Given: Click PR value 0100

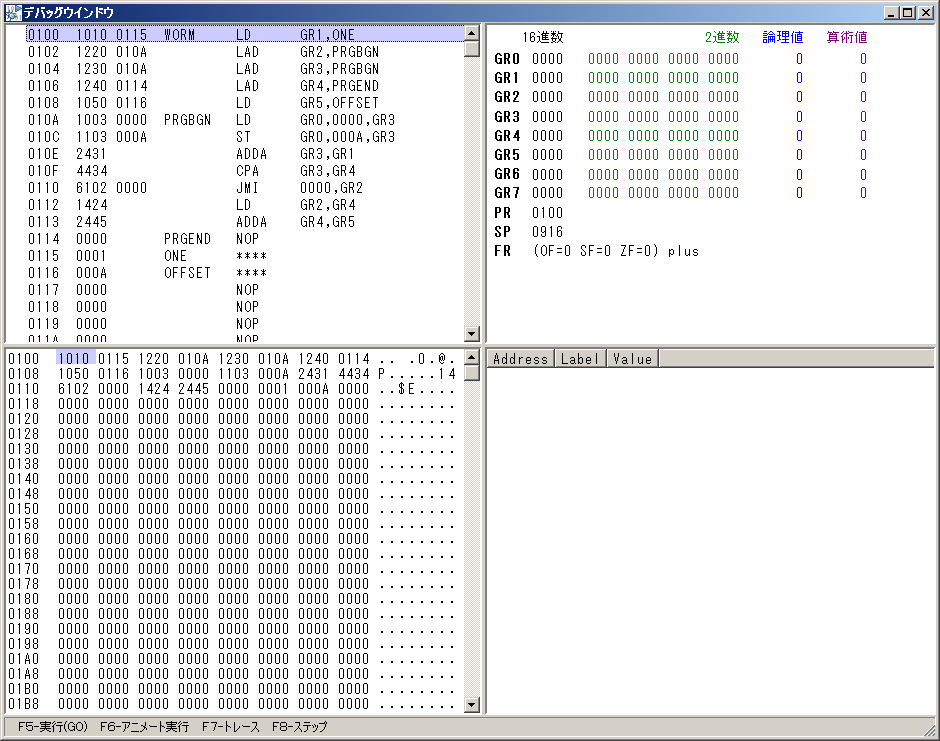Looking at the screenshot, I should coord(547,213).
